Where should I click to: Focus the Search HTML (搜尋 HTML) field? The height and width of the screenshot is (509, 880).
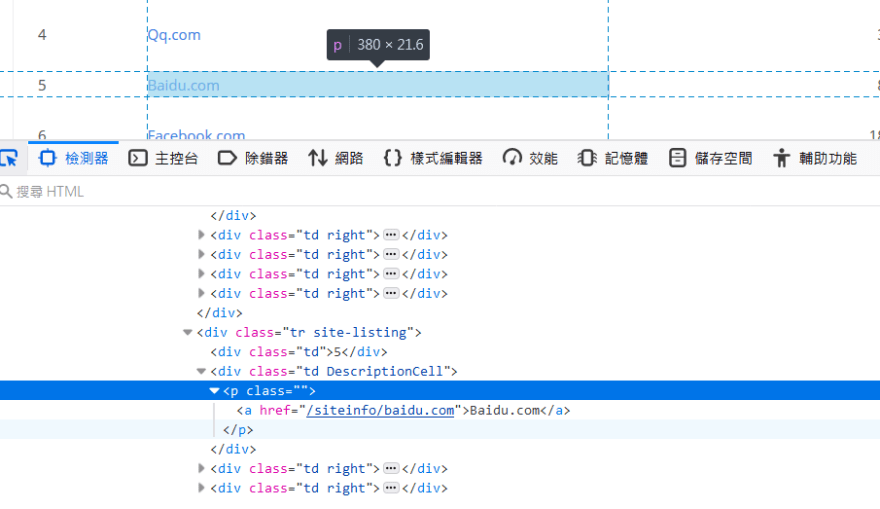[x=440, y=191]
